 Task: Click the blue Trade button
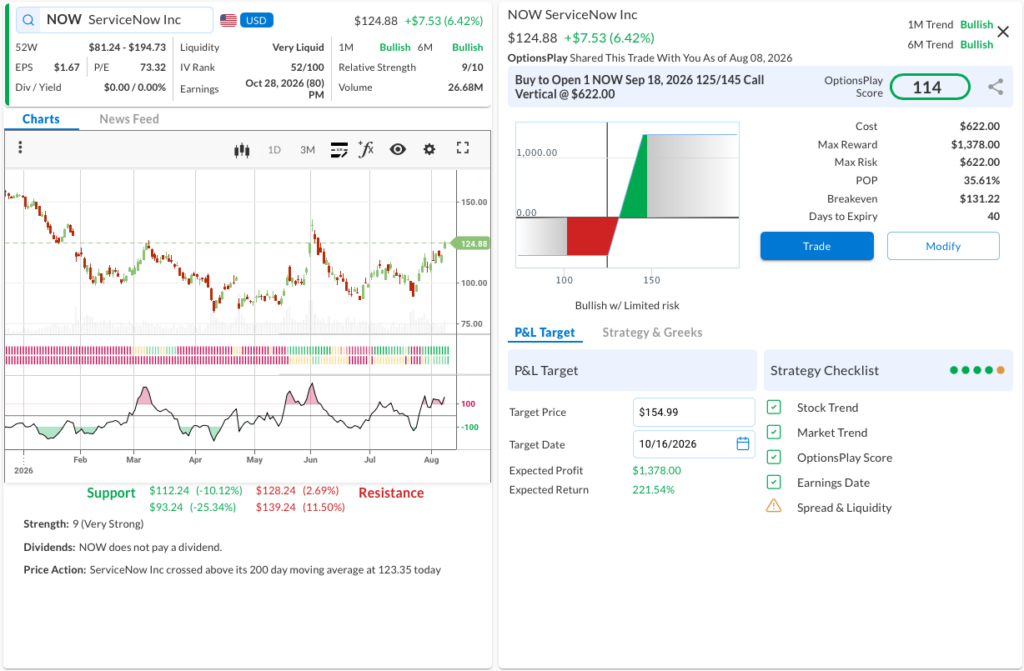tap(816, 246)
